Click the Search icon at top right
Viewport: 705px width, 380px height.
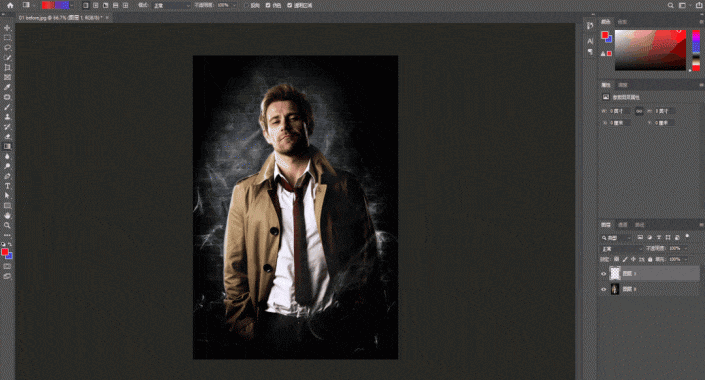(670, 5)
